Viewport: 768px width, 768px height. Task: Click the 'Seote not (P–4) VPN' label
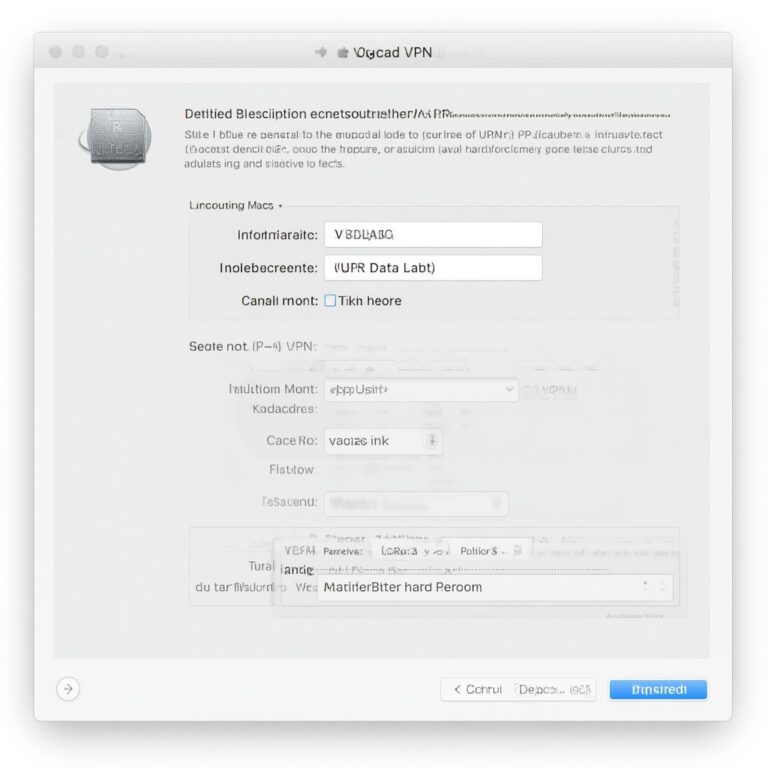[253, 346]
